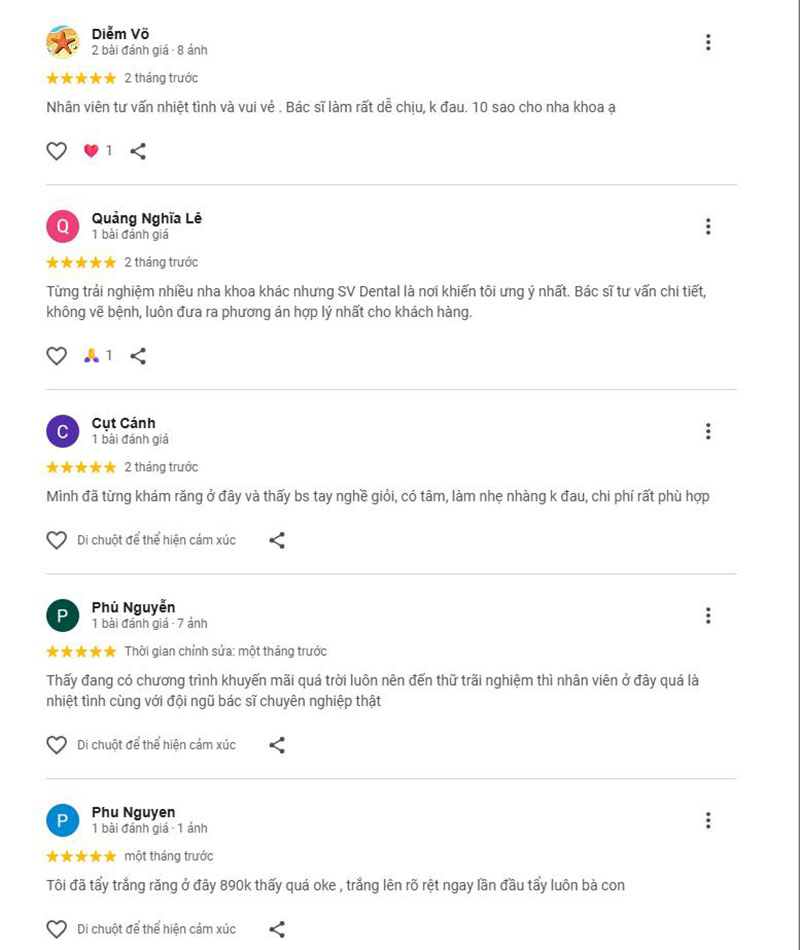Click heart icon on Phu Nguyen's whitening review
800x950 pixels.
pos(57,929)
